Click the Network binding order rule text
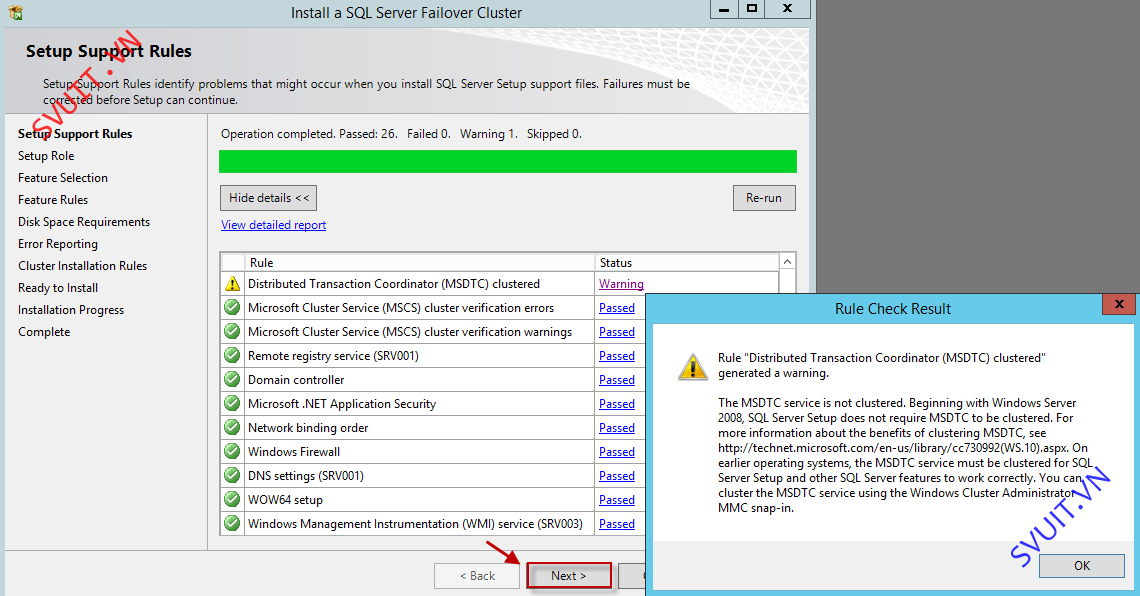 click(308, 427)
